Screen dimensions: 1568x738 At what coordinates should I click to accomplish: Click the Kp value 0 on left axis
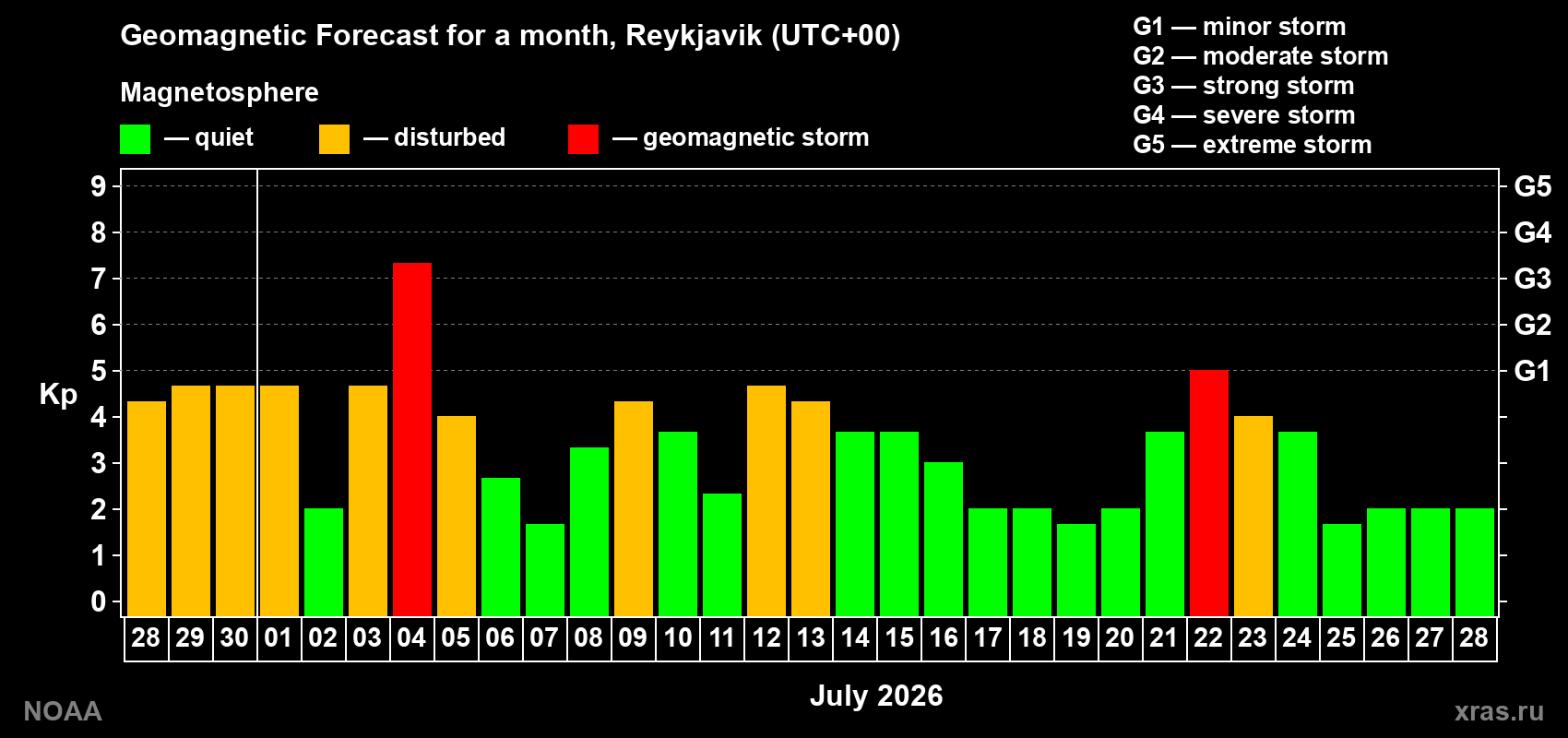[x=99, y=601]
